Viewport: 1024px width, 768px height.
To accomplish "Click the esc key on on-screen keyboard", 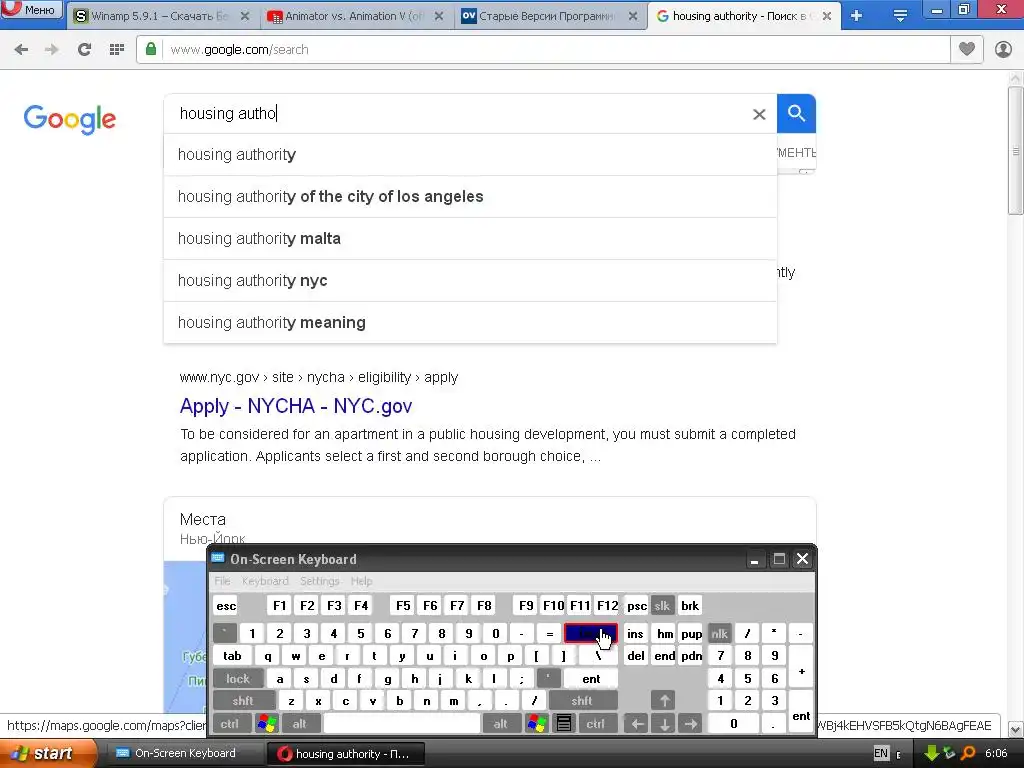I will pyautogui.click(x=226, y=605).
